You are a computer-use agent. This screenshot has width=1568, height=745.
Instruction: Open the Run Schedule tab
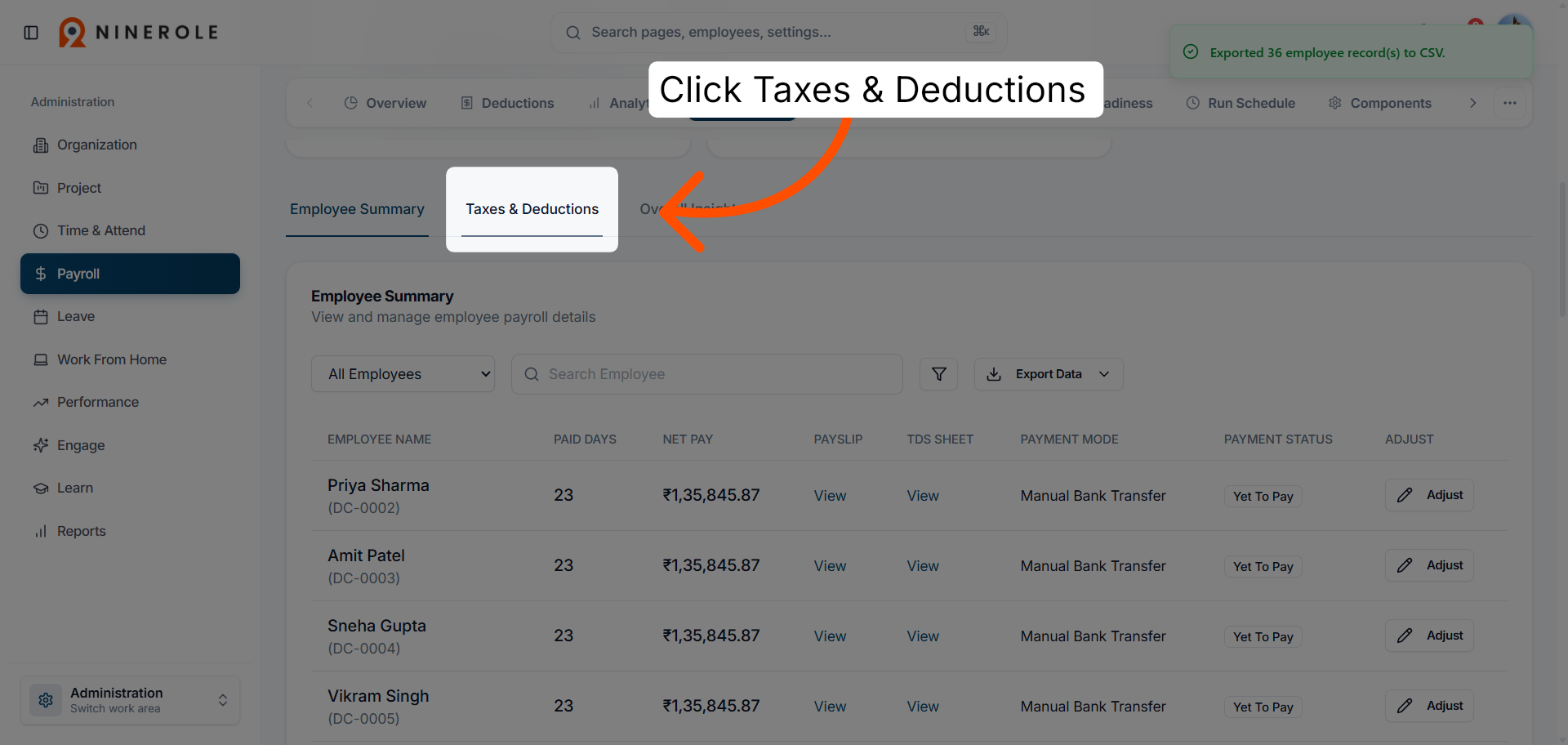tap(1241, 103)
